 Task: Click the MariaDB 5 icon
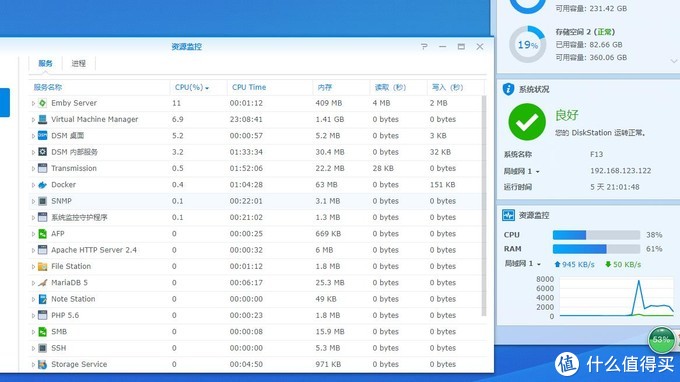[42, 283]
